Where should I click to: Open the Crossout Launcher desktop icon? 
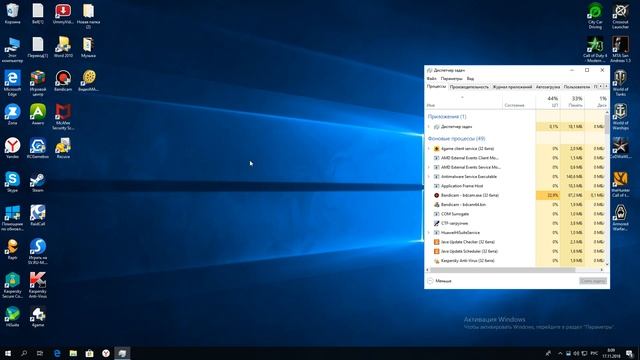pyautogui.click(x=620, y=16)
